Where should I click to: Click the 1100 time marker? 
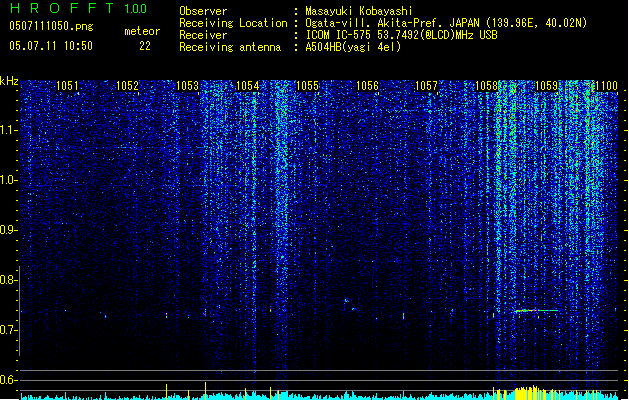pyautogui.click(x=606, y=86)
